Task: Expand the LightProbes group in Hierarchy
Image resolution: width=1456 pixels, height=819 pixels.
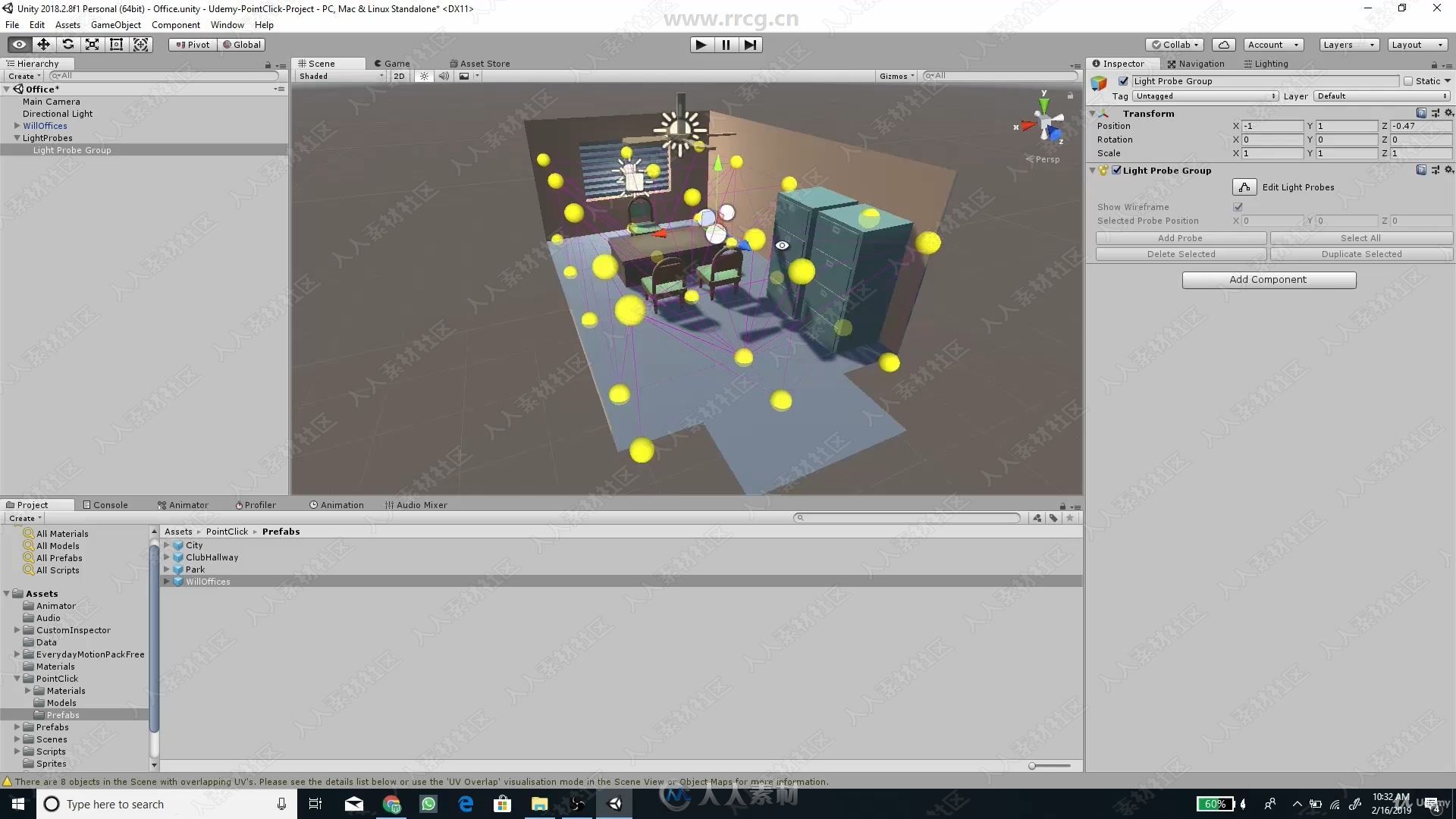Action: tap(17, 137)
